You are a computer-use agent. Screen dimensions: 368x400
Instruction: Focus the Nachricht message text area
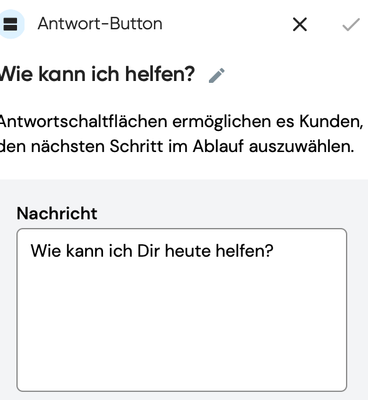coord(182,310)
